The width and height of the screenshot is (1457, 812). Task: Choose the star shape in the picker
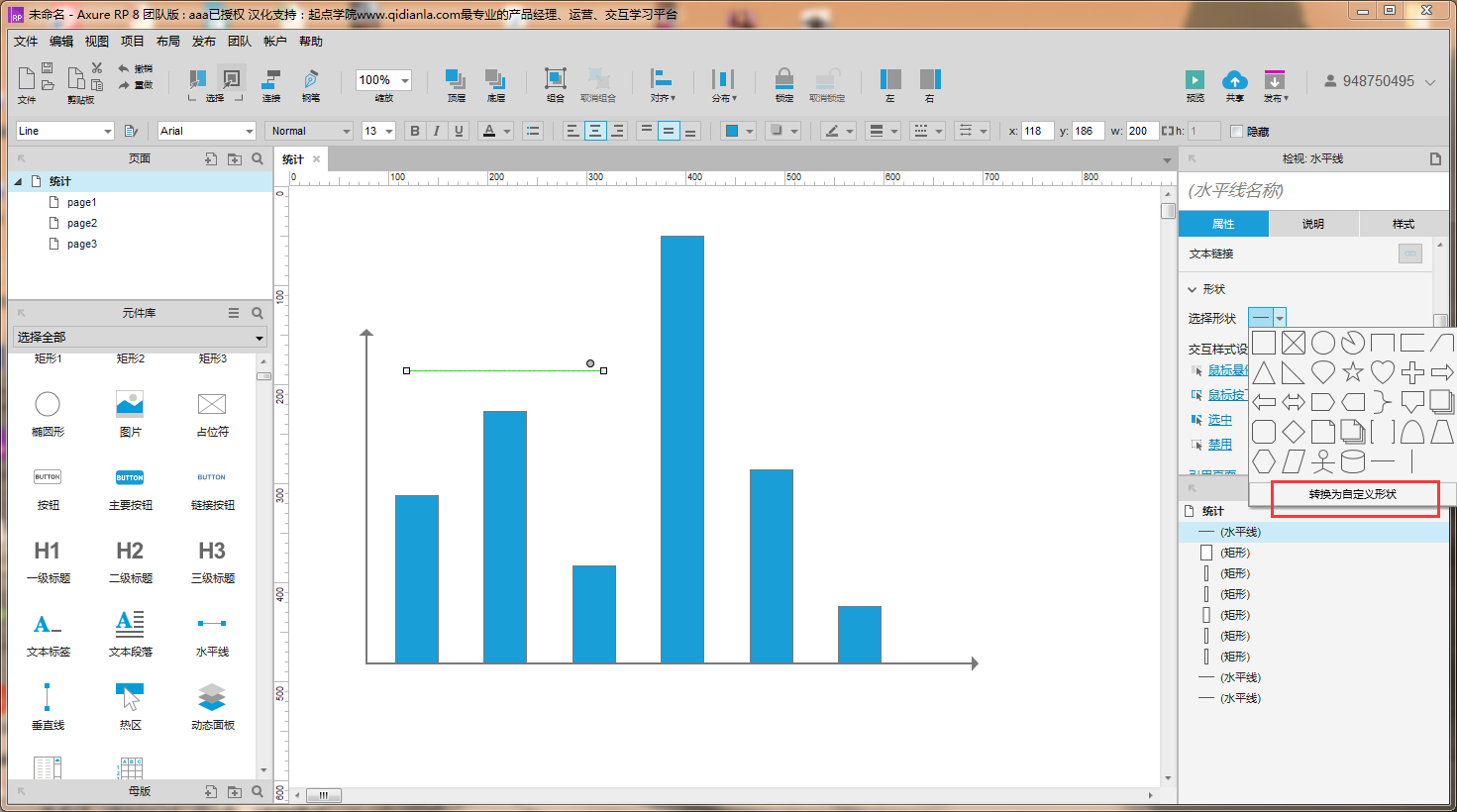click(x=1353, y=372)
